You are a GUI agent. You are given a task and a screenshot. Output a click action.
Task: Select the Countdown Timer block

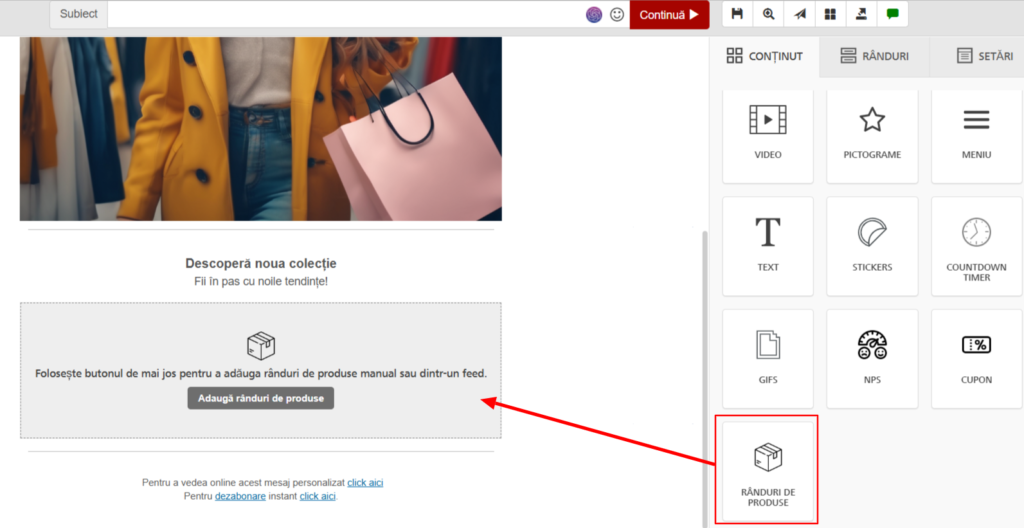coord(976,246)
